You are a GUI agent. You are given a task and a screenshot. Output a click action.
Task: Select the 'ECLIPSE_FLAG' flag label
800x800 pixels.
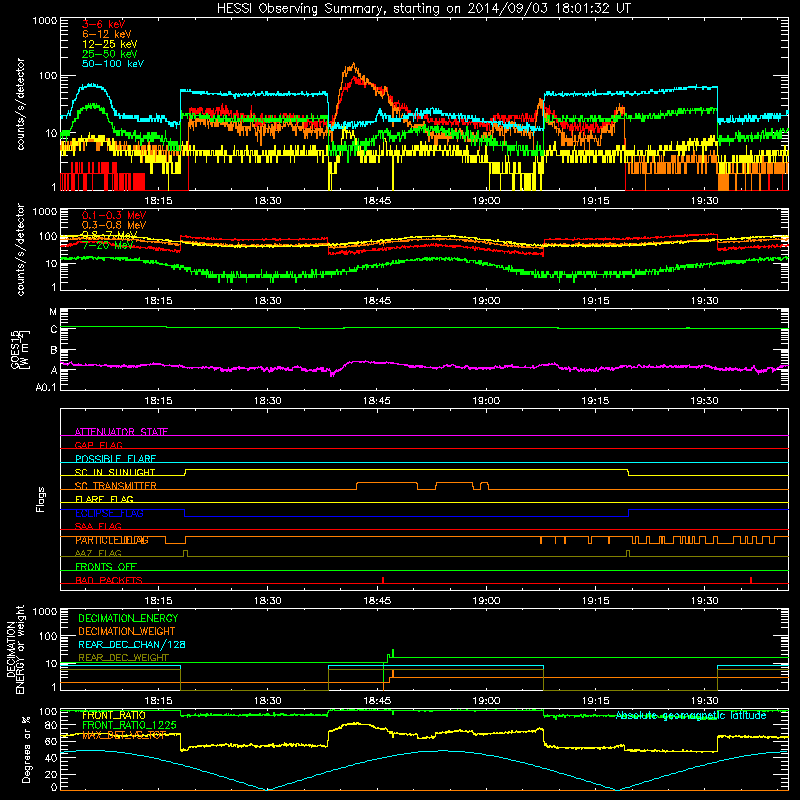tap(109, 513)
